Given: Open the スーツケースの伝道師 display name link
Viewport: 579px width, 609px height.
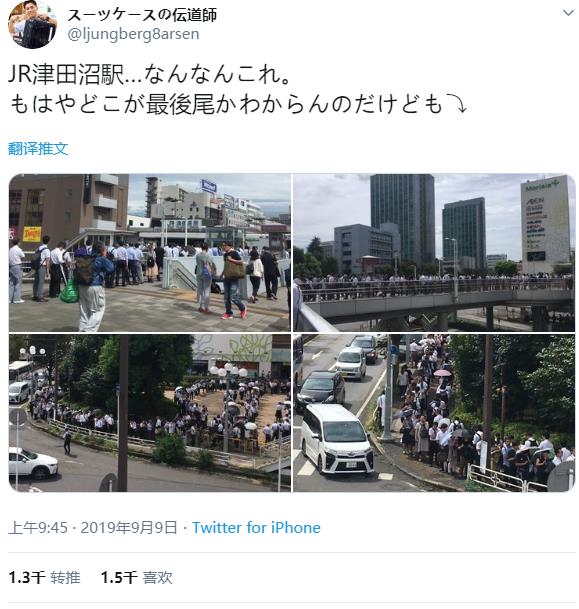Looking at the screenshot, I should point(142,15).
